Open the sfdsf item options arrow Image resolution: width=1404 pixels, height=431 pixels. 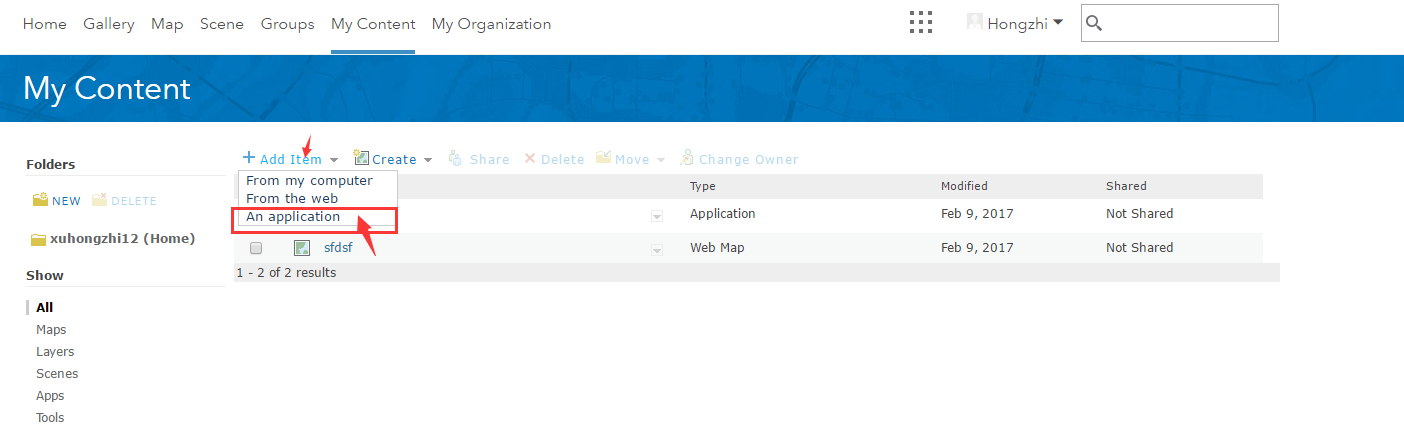pyautogui.click(x=657, y=249)
